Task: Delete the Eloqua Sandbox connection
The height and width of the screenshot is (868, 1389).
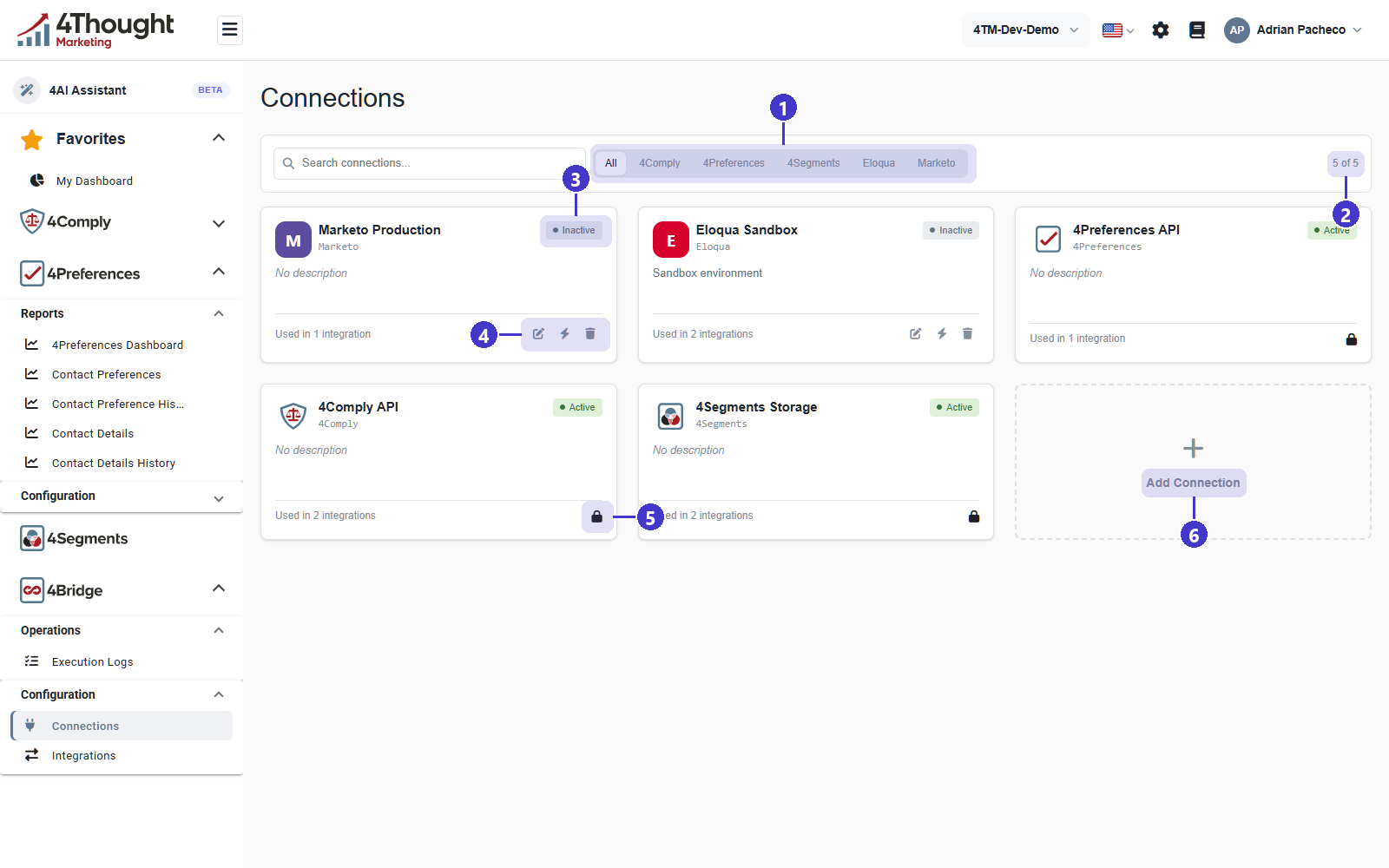Action: 968,334
